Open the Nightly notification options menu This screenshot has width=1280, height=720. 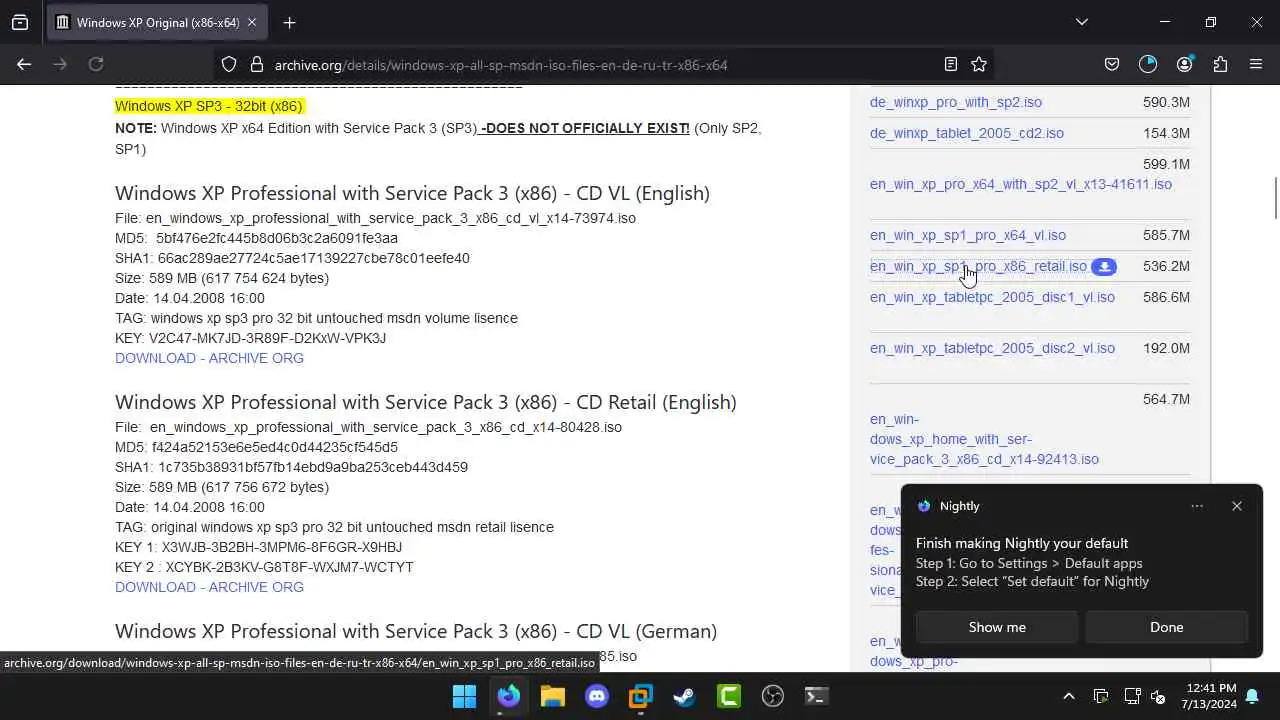coord(1197,506)
